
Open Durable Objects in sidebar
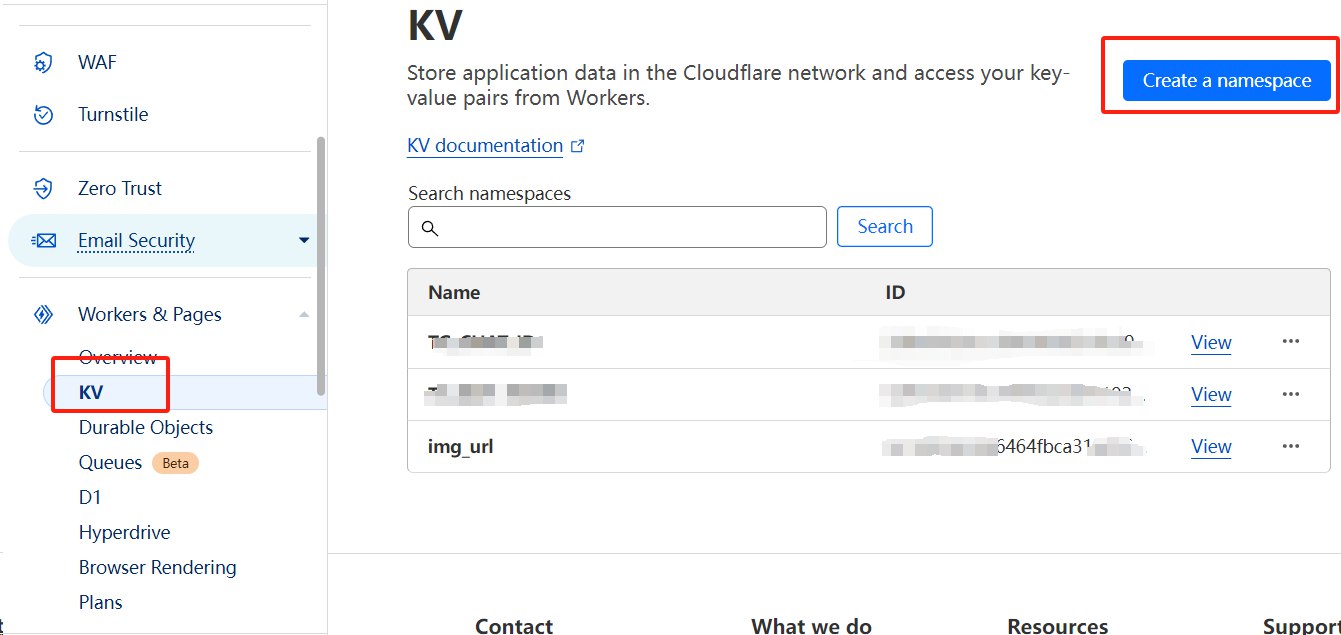146,427
